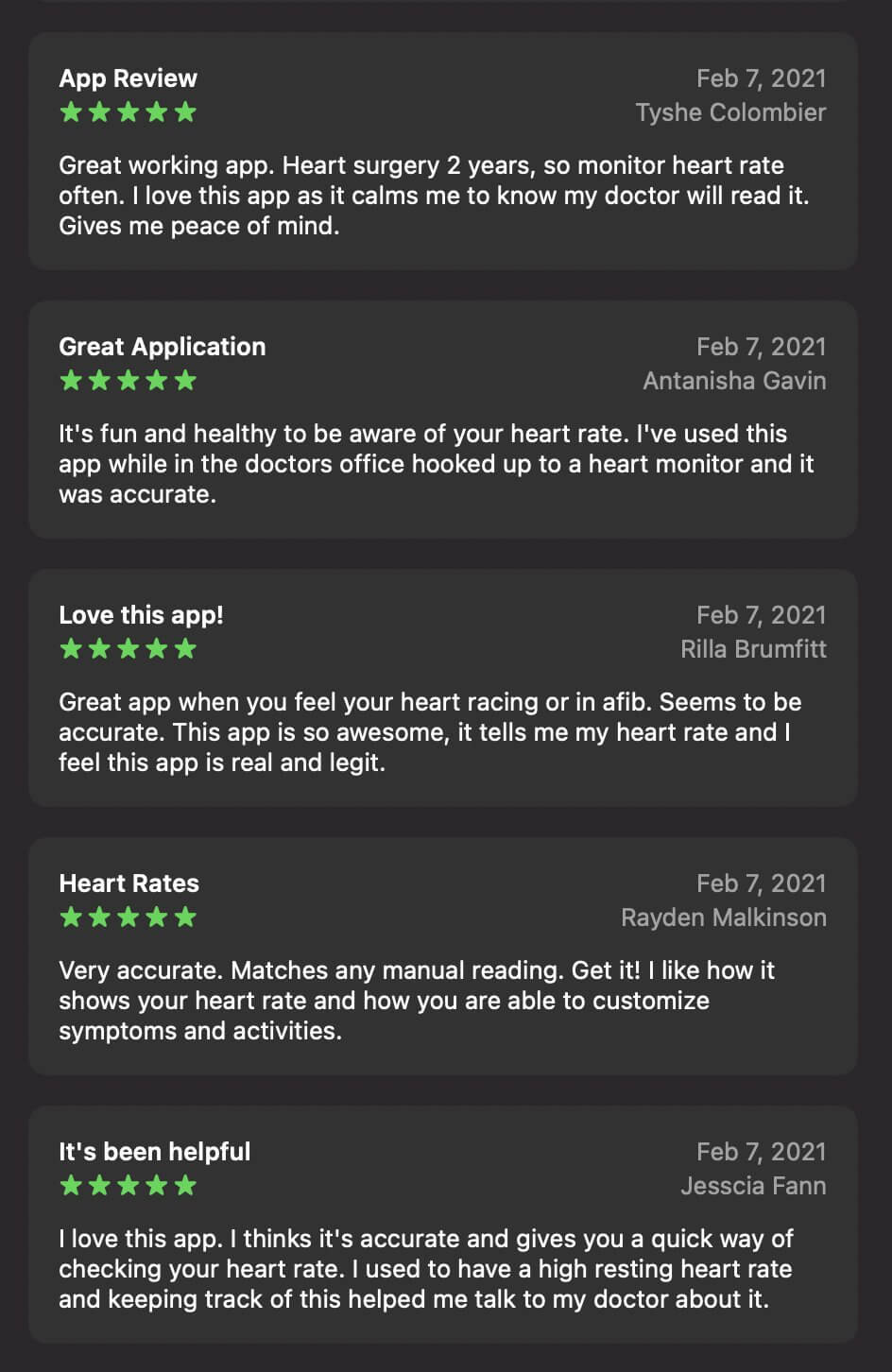
Task: Click the 'It's been helpful' review title
Action: [154, 1152]
